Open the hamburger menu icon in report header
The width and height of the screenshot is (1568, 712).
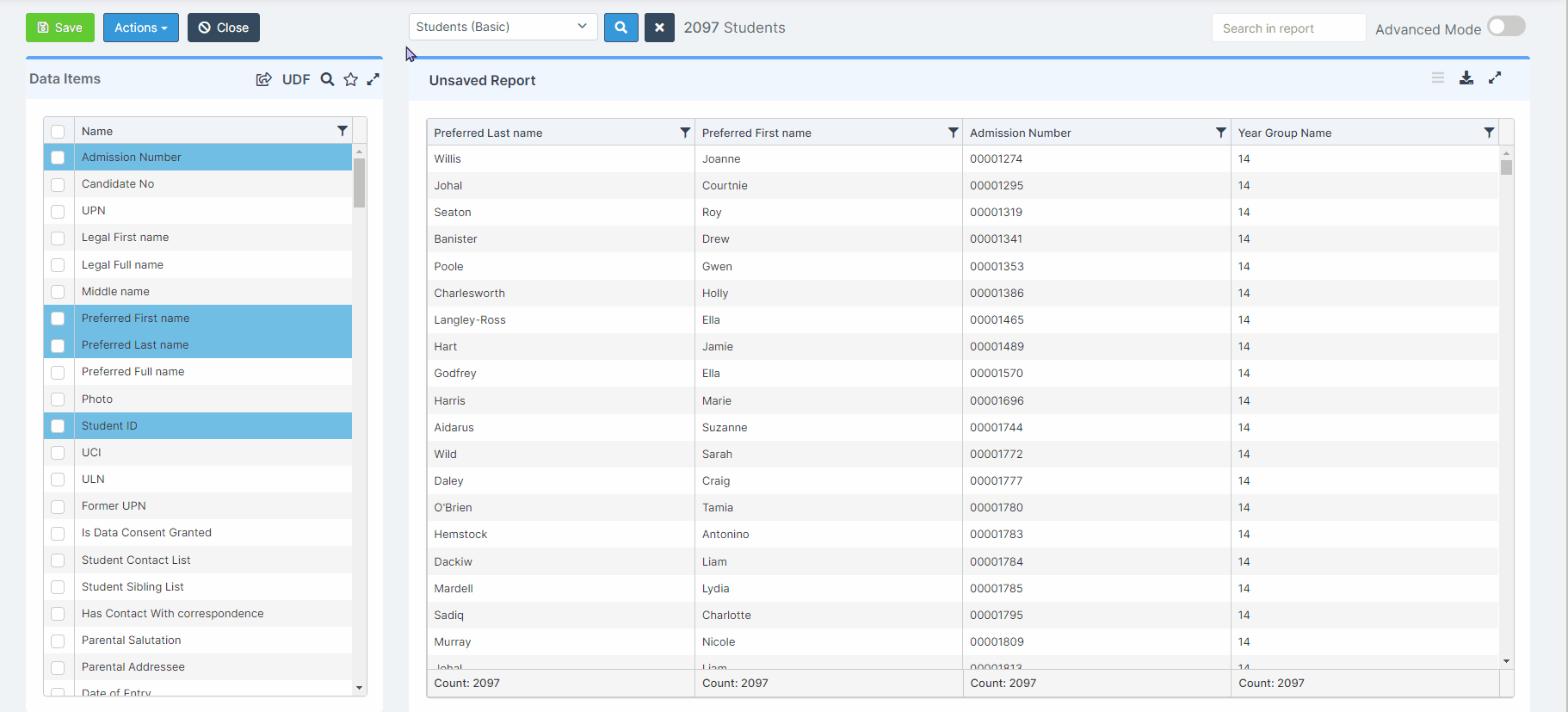point(1438,77)
